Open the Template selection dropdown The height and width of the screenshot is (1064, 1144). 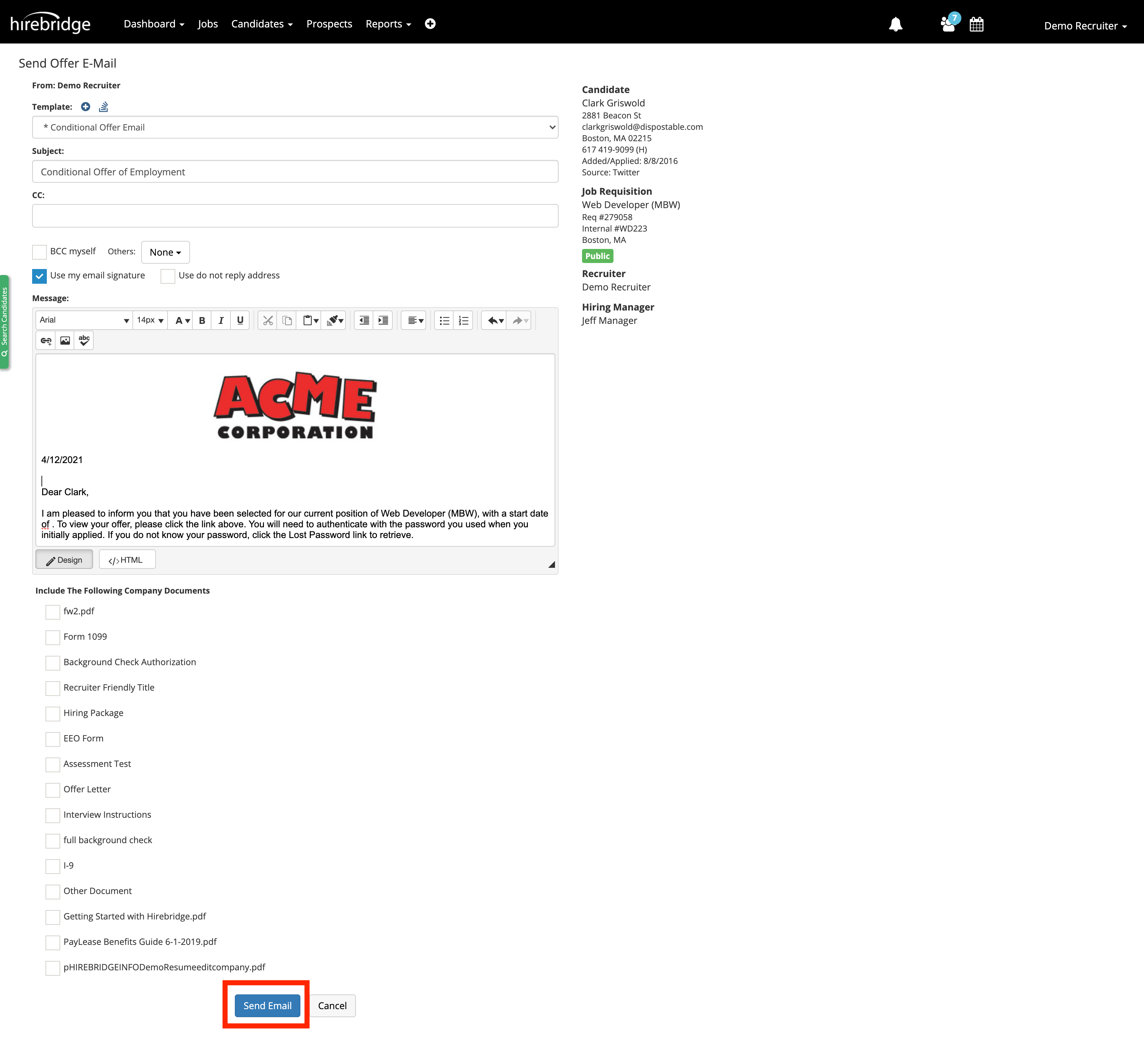pos(295,127)
